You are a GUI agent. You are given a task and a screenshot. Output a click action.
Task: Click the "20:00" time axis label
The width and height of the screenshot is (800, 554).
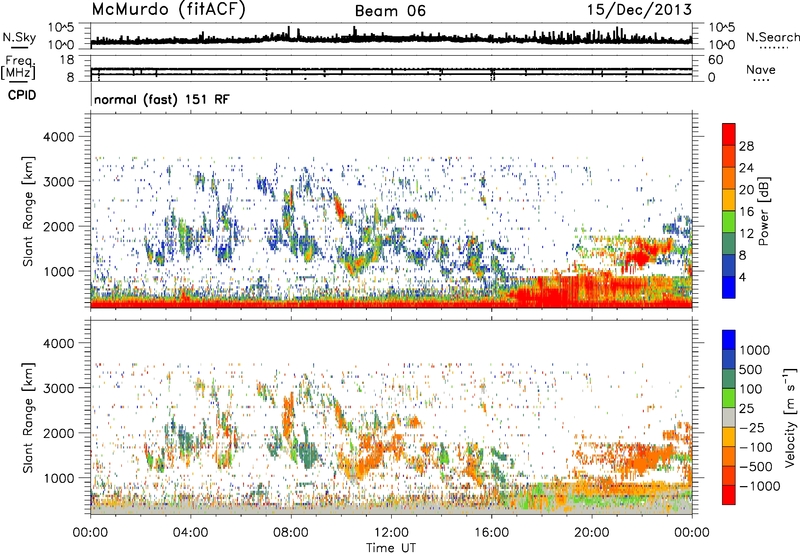(592, 533)
